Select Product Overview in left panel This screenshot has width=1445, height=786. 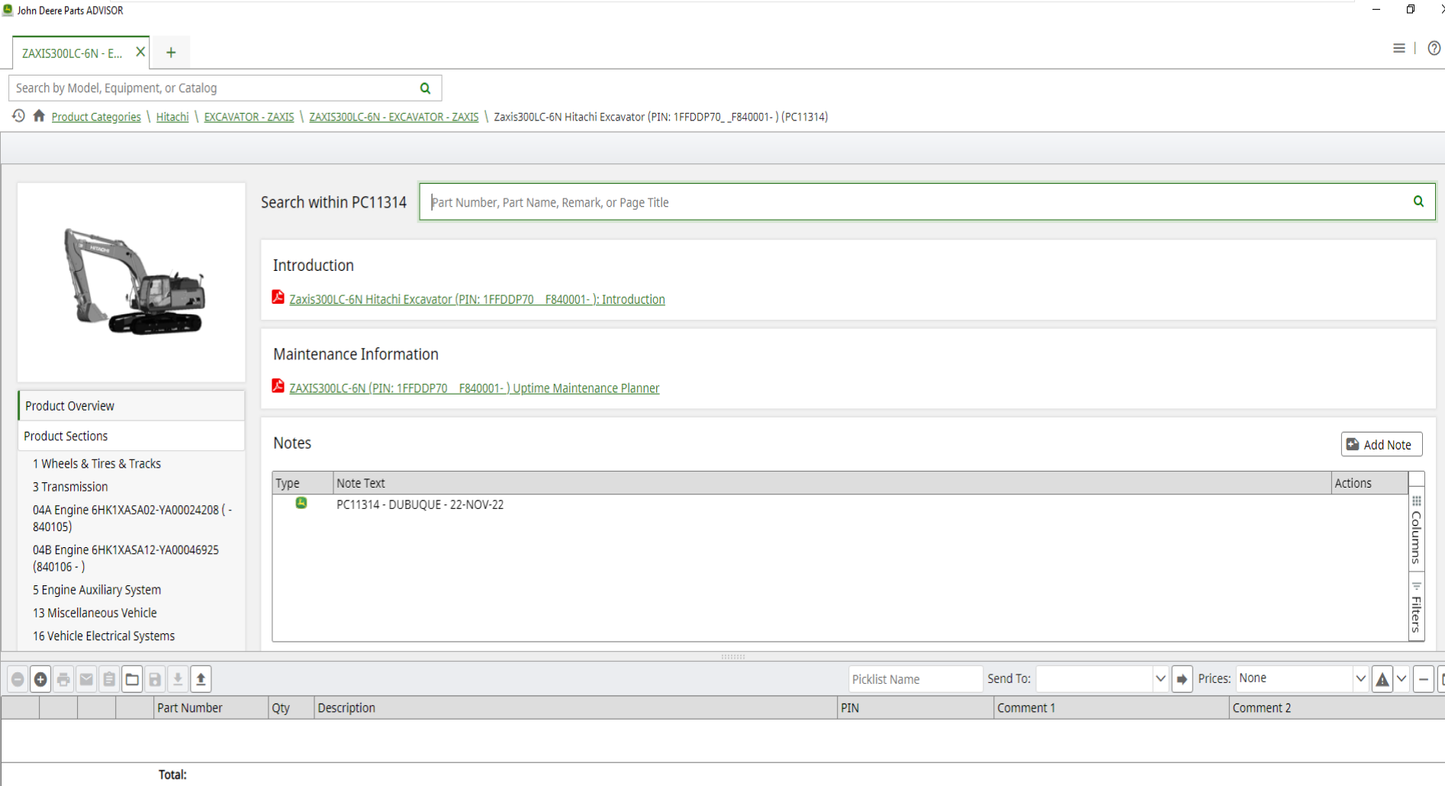point(132,406)
